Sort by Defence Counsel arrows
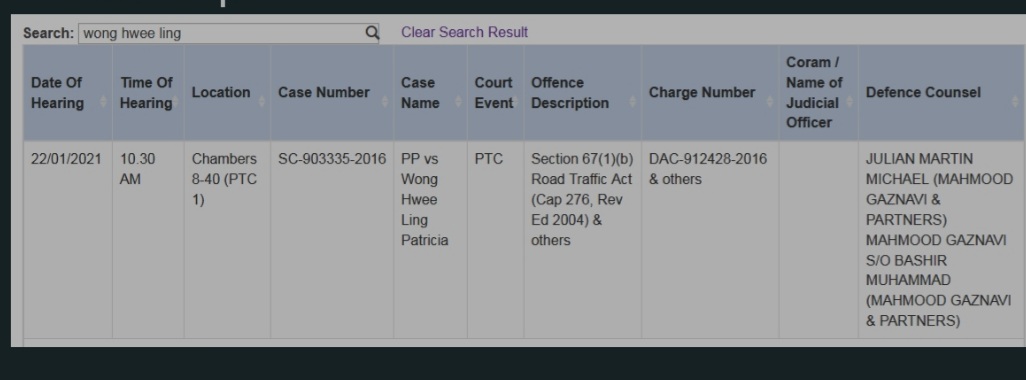Image resolution: width=1026 pixels, height=380 pixels. point(1015,101)
